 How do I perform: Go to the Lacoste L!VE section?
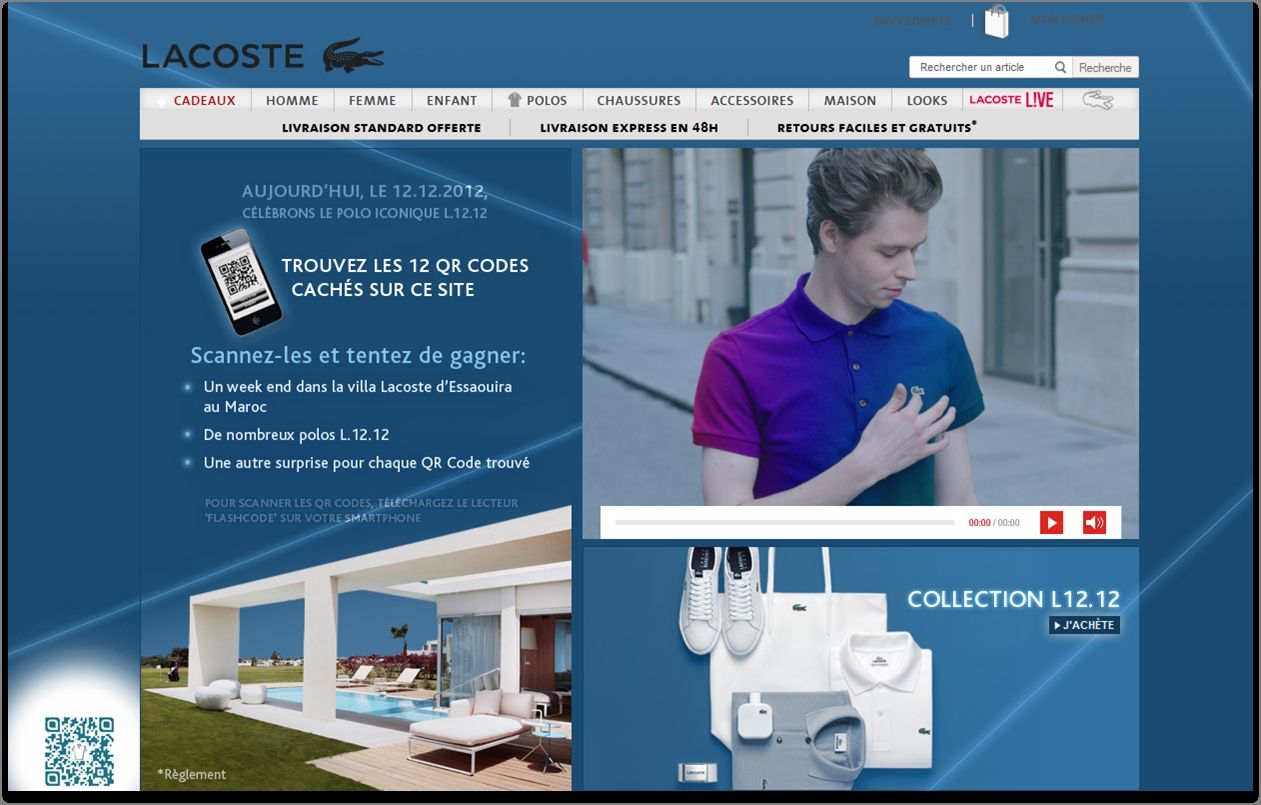point(1012,100)
